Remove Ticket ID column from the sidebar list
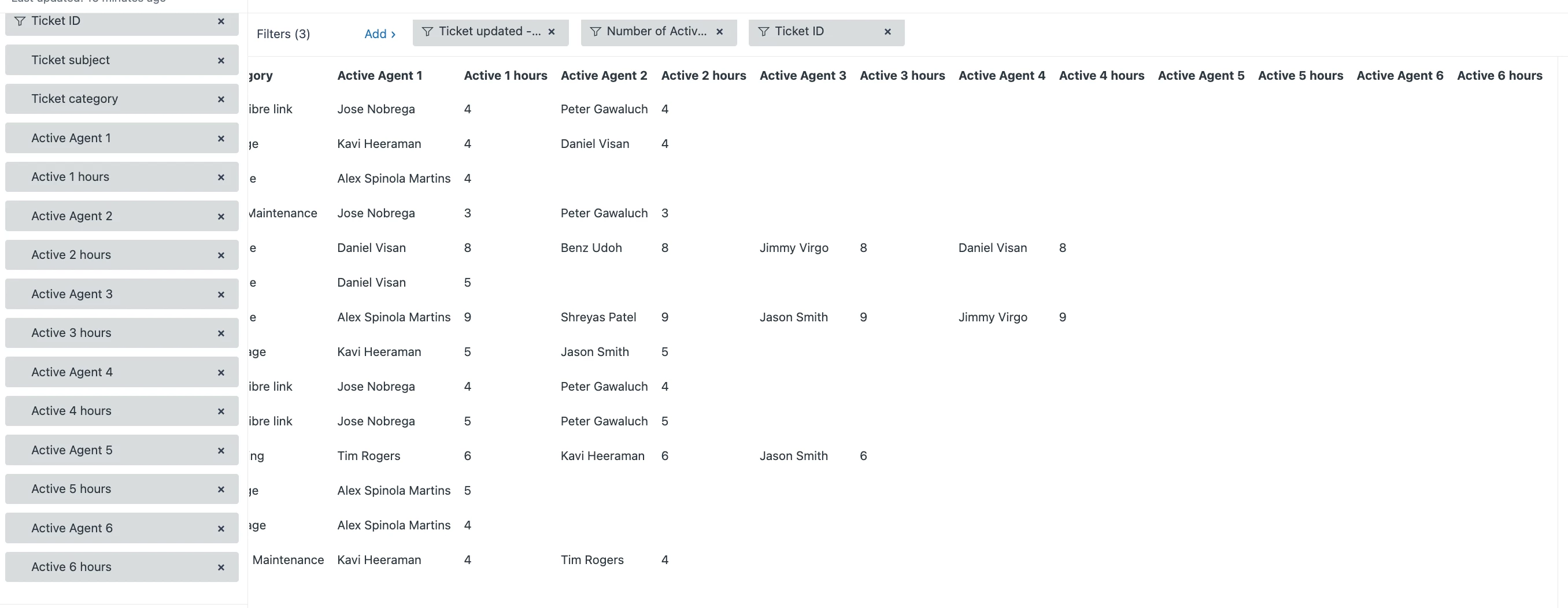The image size is (1568, 608). (x=221, y=21)
